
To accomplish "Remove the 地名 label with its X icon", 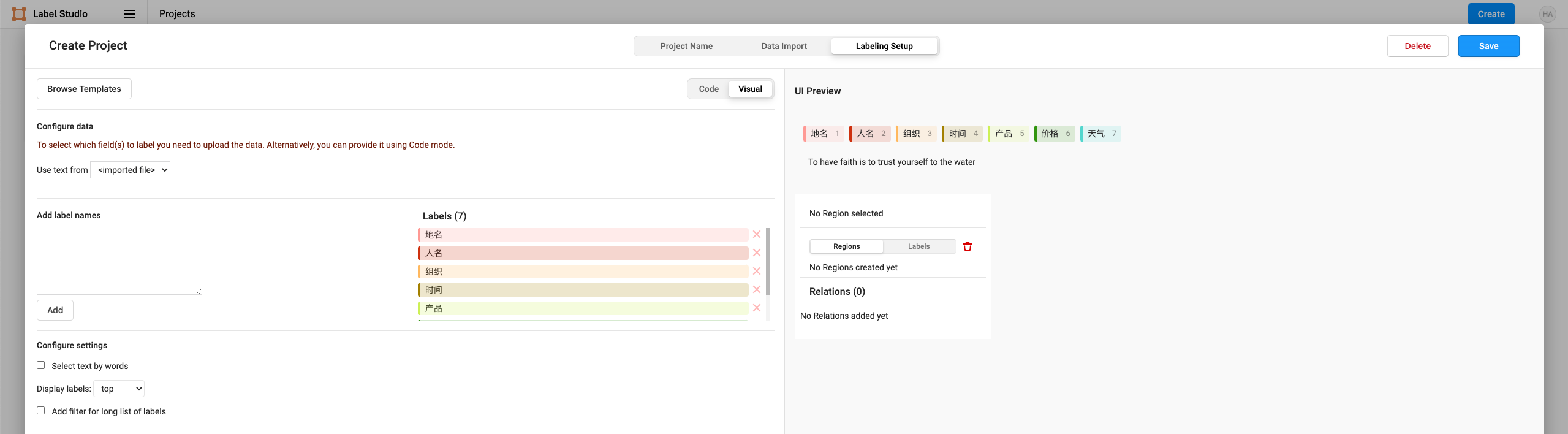I will [757, 235].
